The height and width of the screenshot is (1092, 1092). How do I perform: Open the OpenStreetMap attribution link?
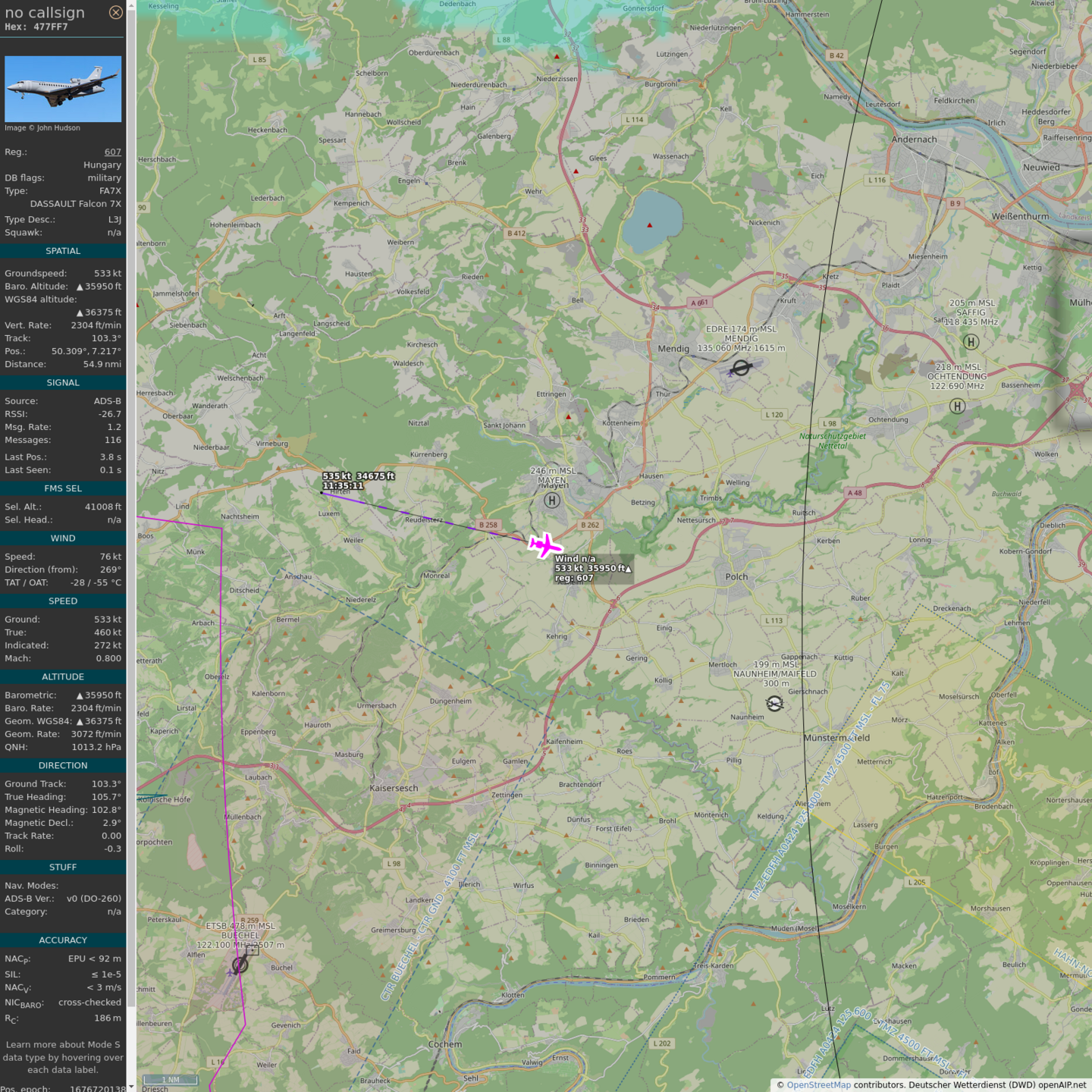point(818,1085)
